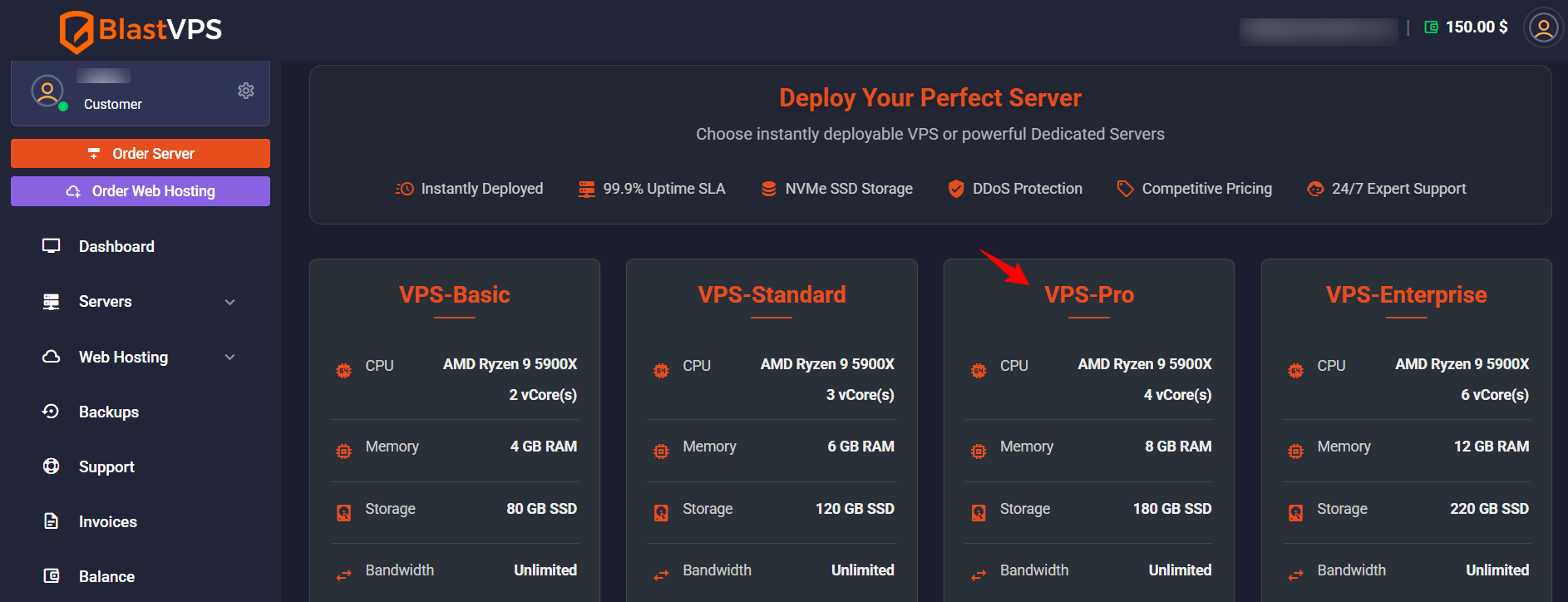1568x602 pixels.
Task: Click the 4 vCore(s) value
Action: coord(1178,395)
